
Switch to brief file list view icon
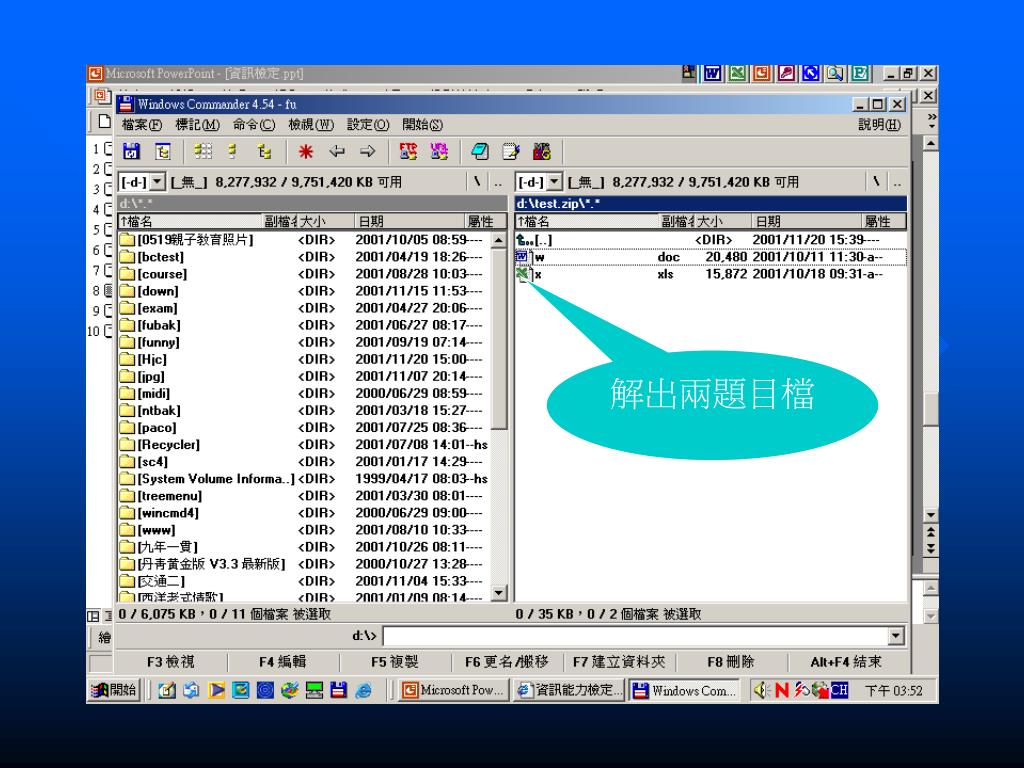203,152
